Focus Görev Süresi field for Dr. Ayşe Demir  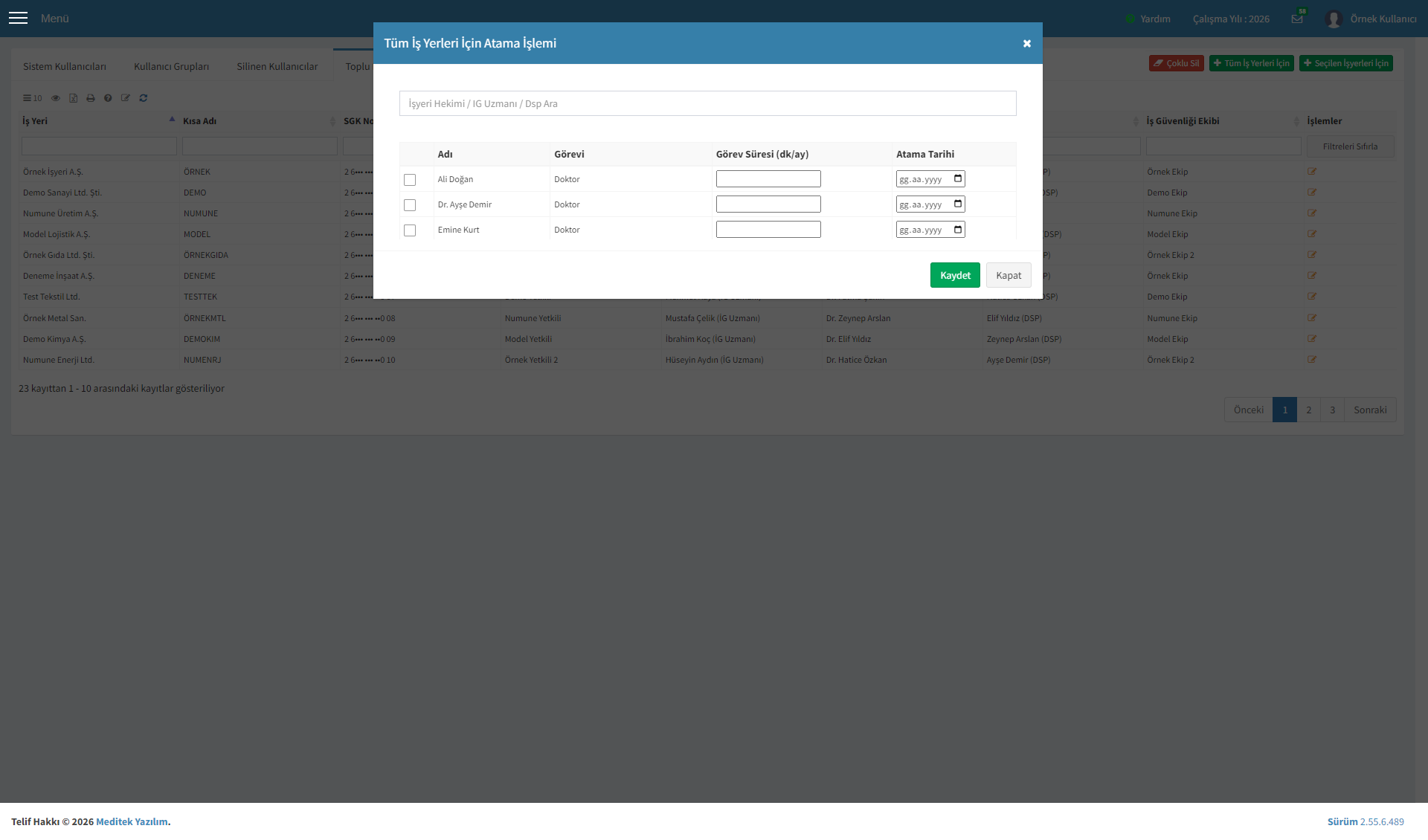(768, 204)
